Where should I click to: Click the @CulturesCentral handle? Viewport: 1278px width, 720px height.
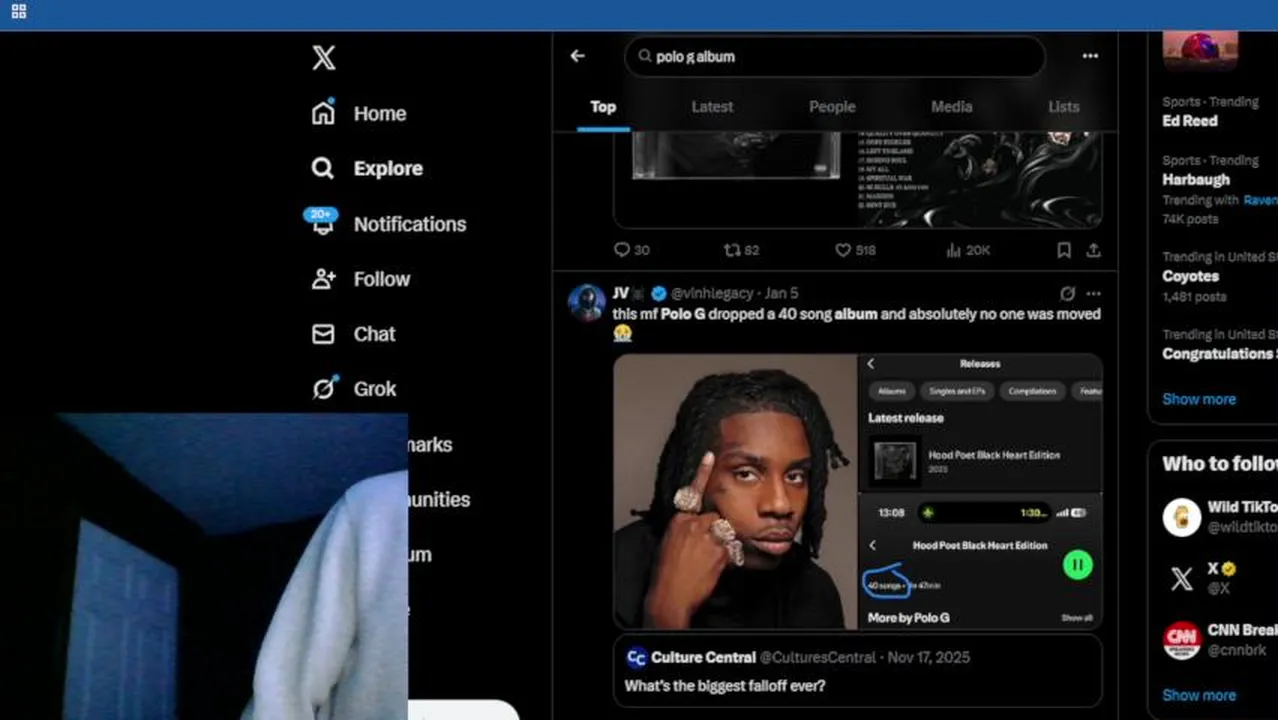point(817,657)
